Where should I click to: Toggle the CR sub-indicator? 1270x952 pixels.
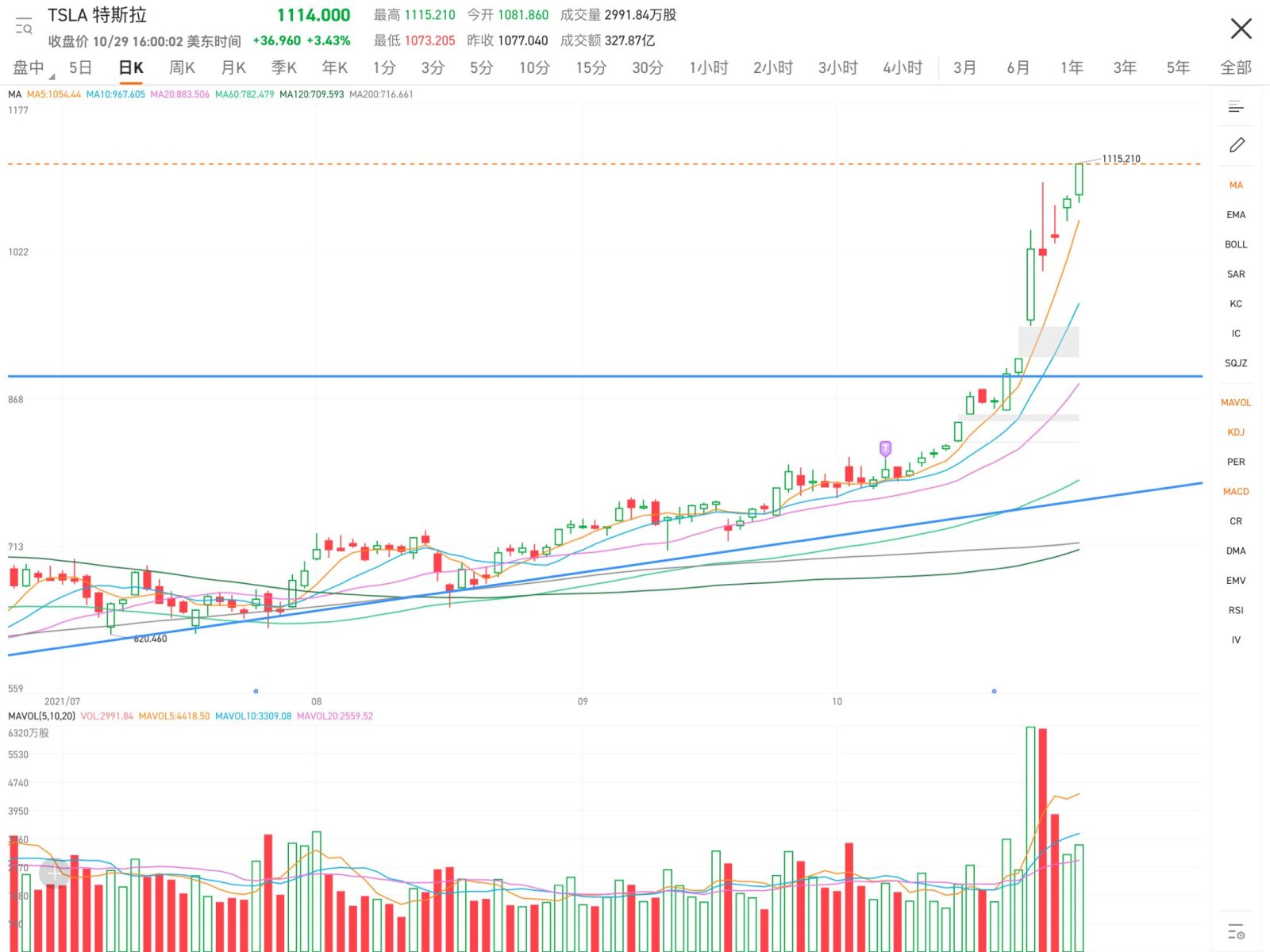pos(1236,521)
